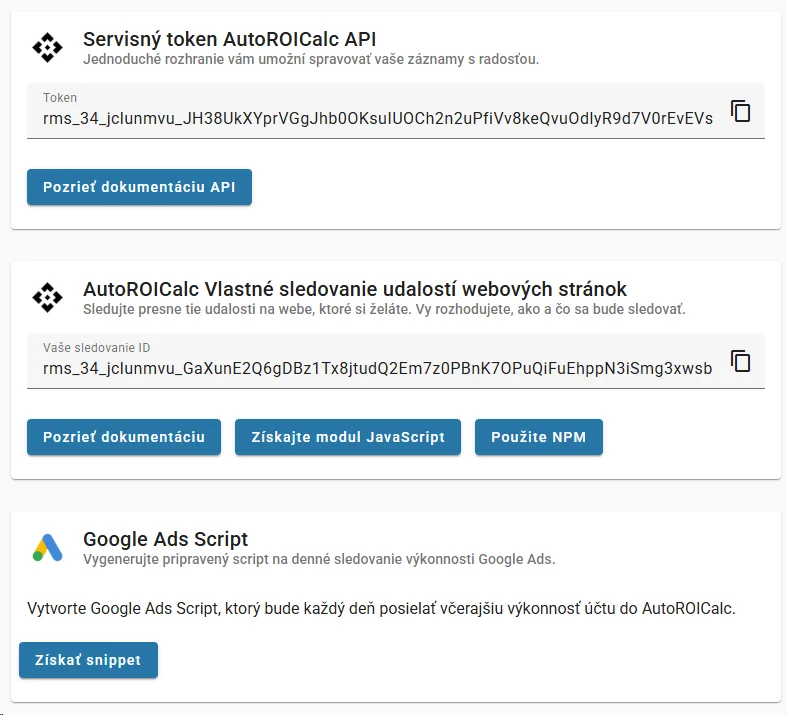Click the Vlastné sledovanie udalostí webových stránok heading
This screenshot has height=715, width=787.
[x=355, y=290]
